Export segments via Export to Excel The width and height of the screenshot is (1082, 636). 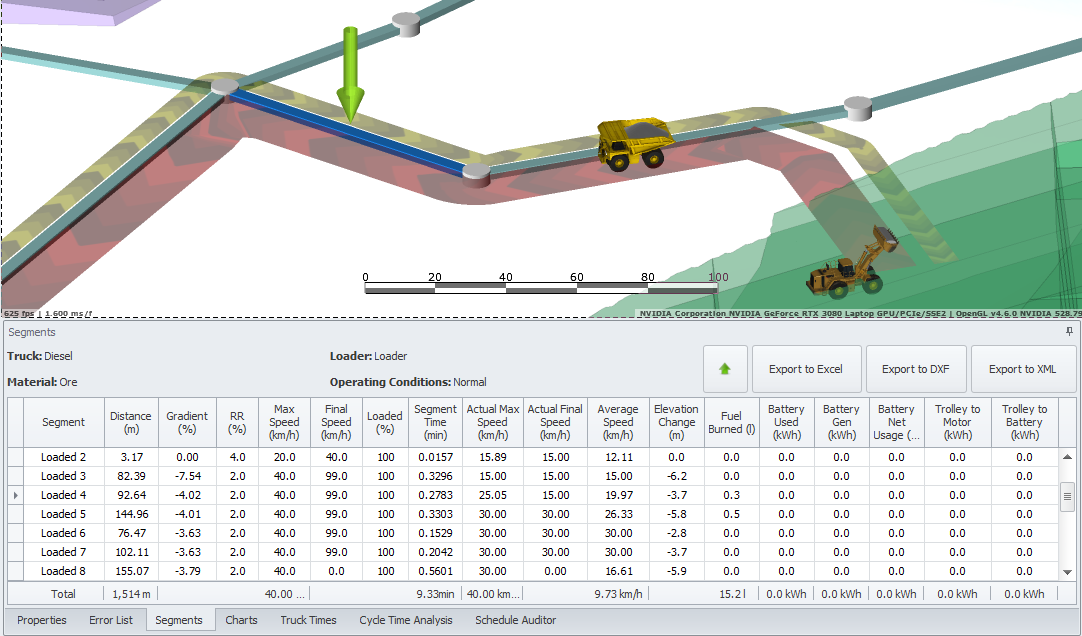click(805, 369)
